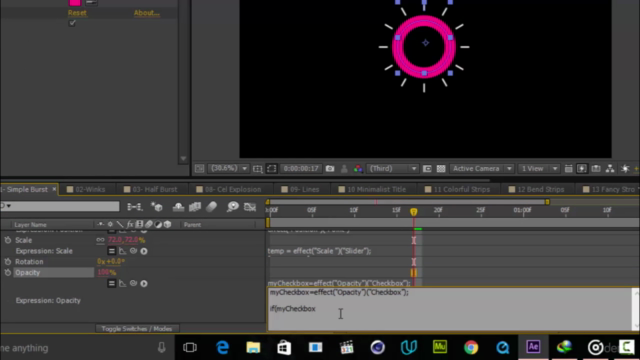
Task: Open Google Chrome from the taskbar
Action: (471, 347)
